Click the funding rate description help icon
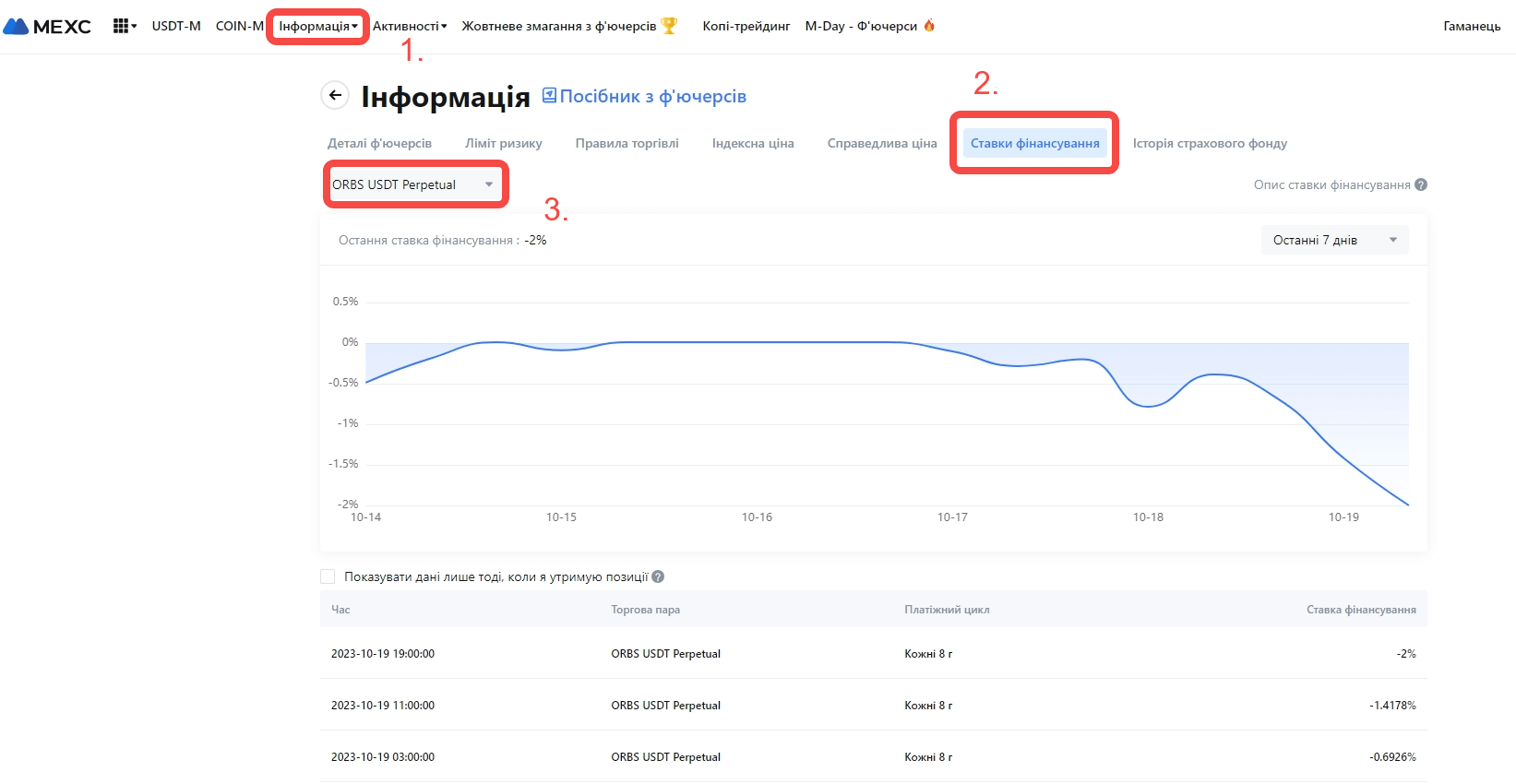 [1421, 184]
